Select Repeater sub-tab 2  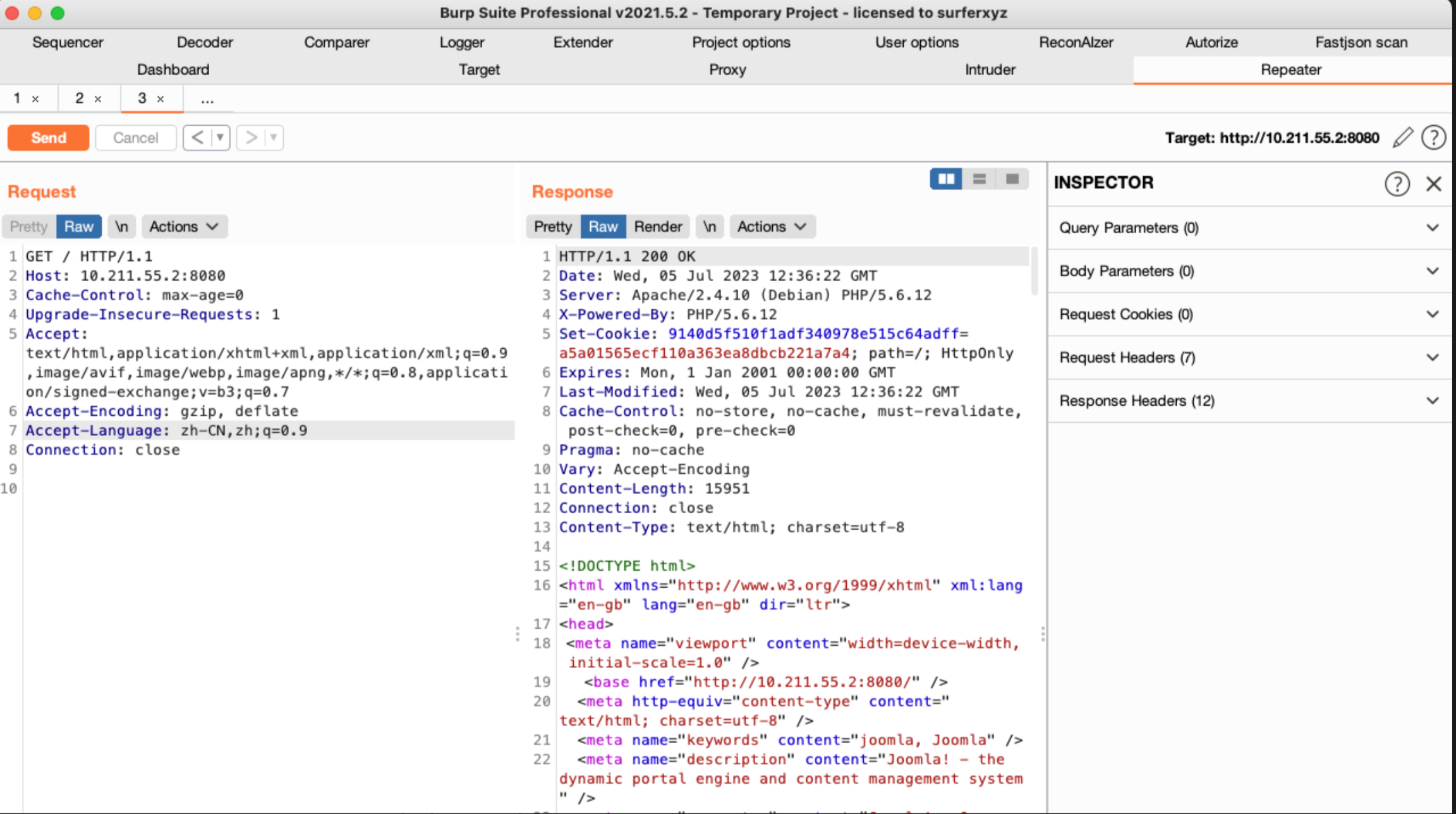point(80,99)
